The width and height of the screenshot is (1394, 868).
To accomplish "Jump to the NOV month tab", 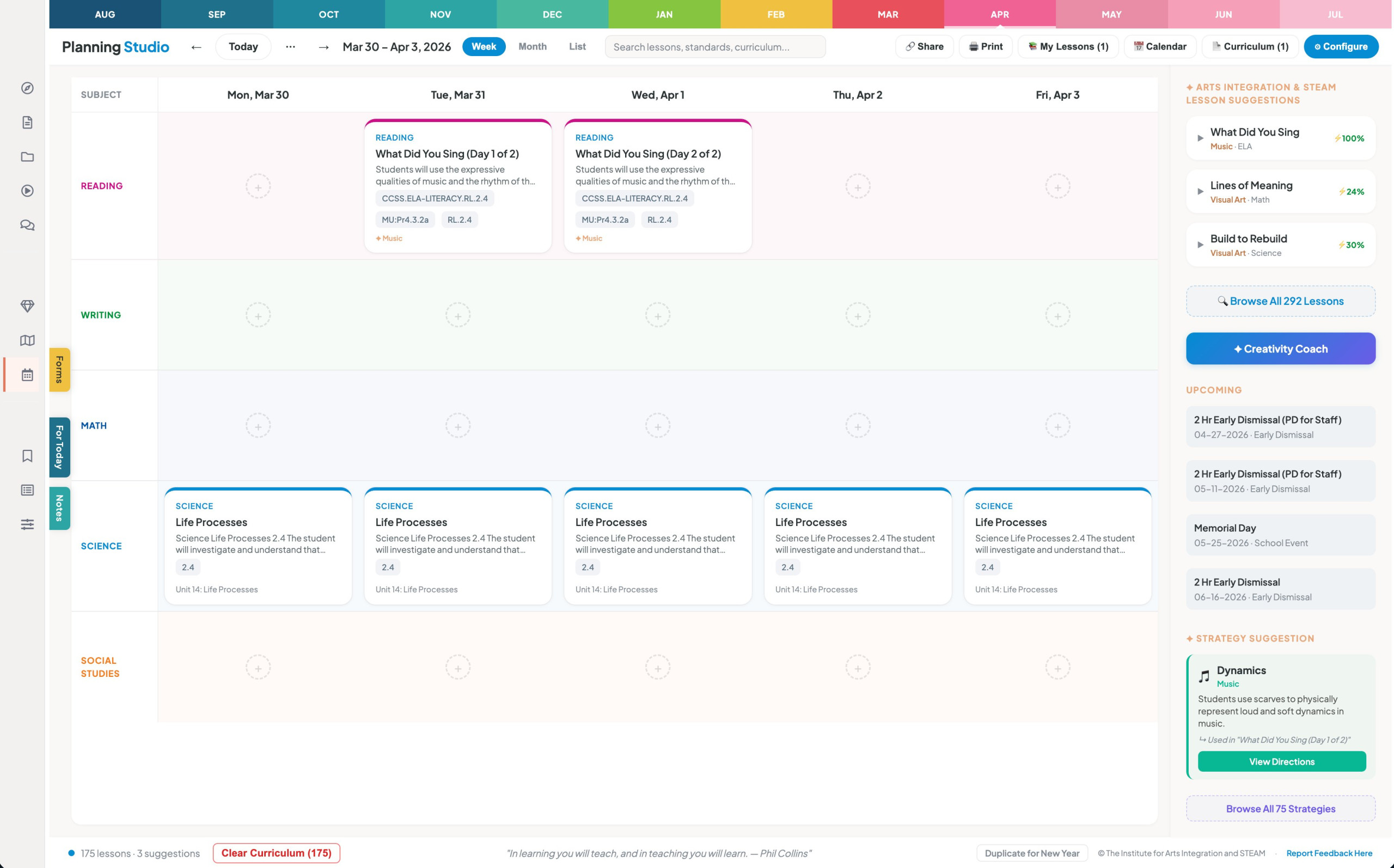I will click(x=440, y=14).
